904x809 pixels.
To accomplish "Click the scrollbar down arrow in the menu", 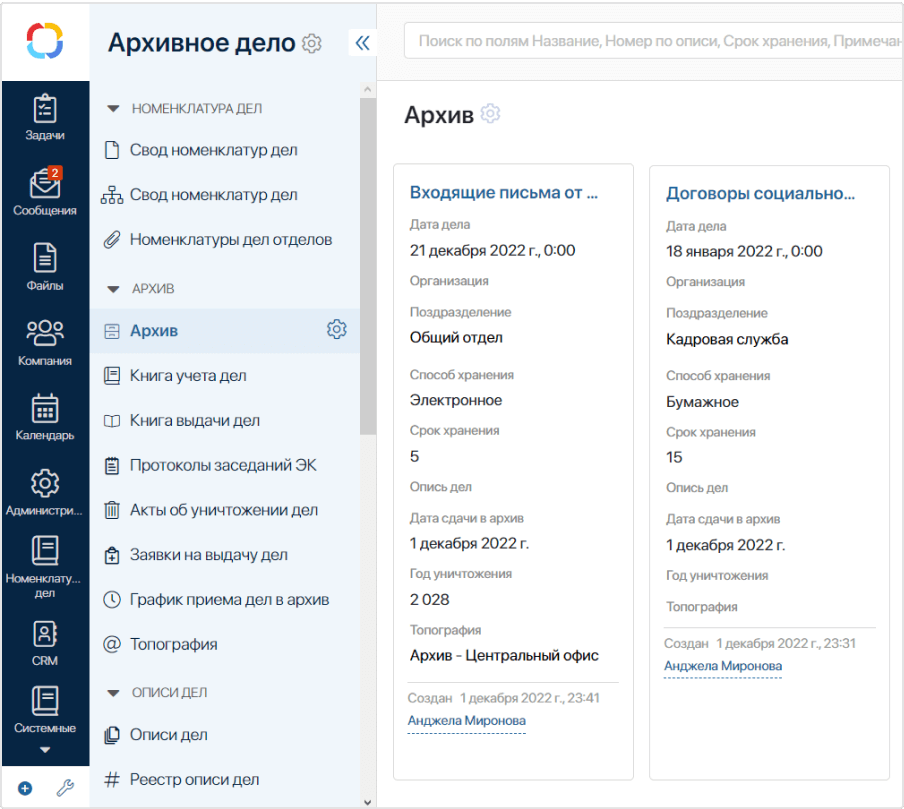I will (368, 802).
